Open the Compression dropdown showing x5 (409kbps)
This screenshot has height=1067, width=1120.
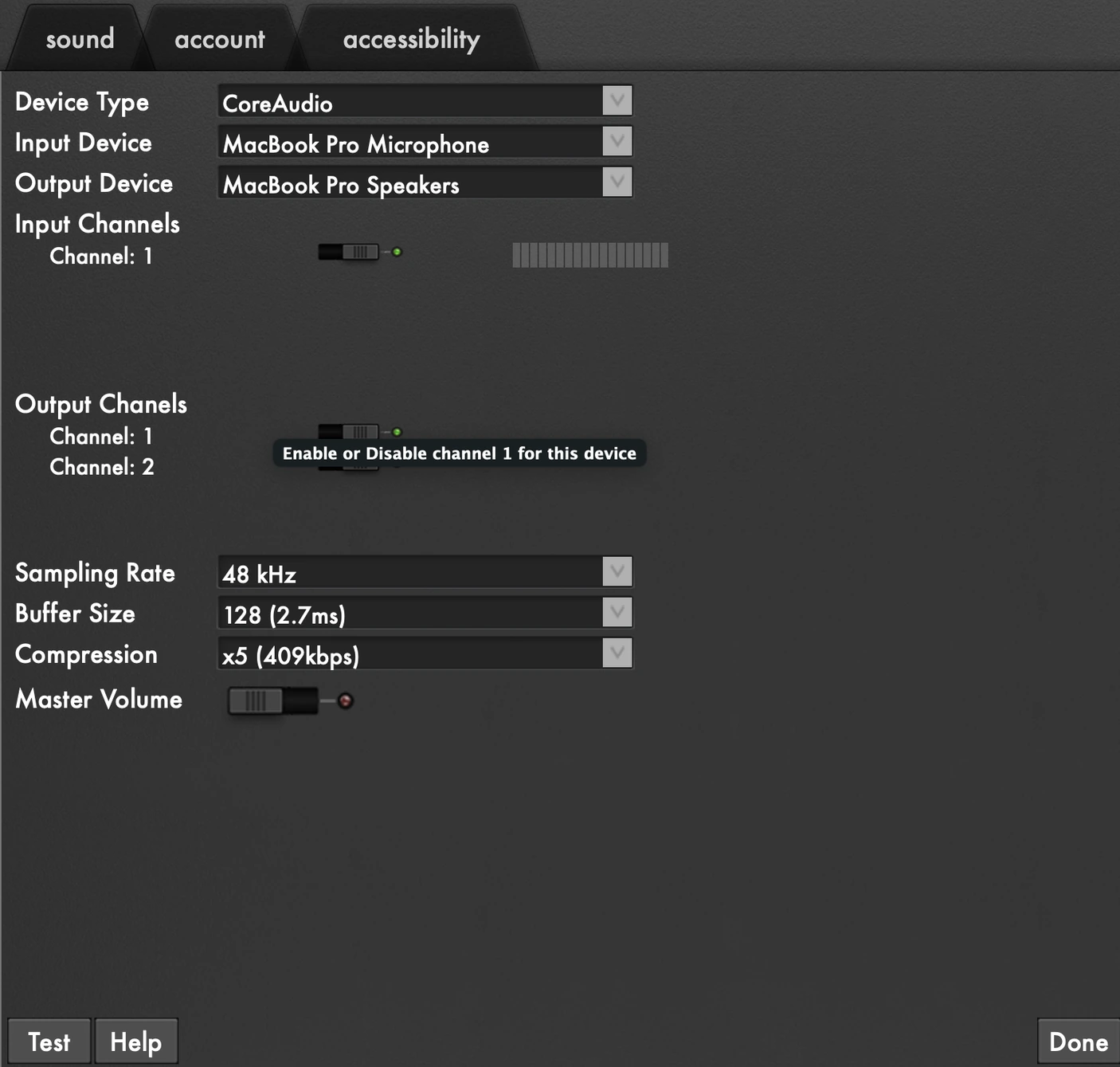(425, 653)
